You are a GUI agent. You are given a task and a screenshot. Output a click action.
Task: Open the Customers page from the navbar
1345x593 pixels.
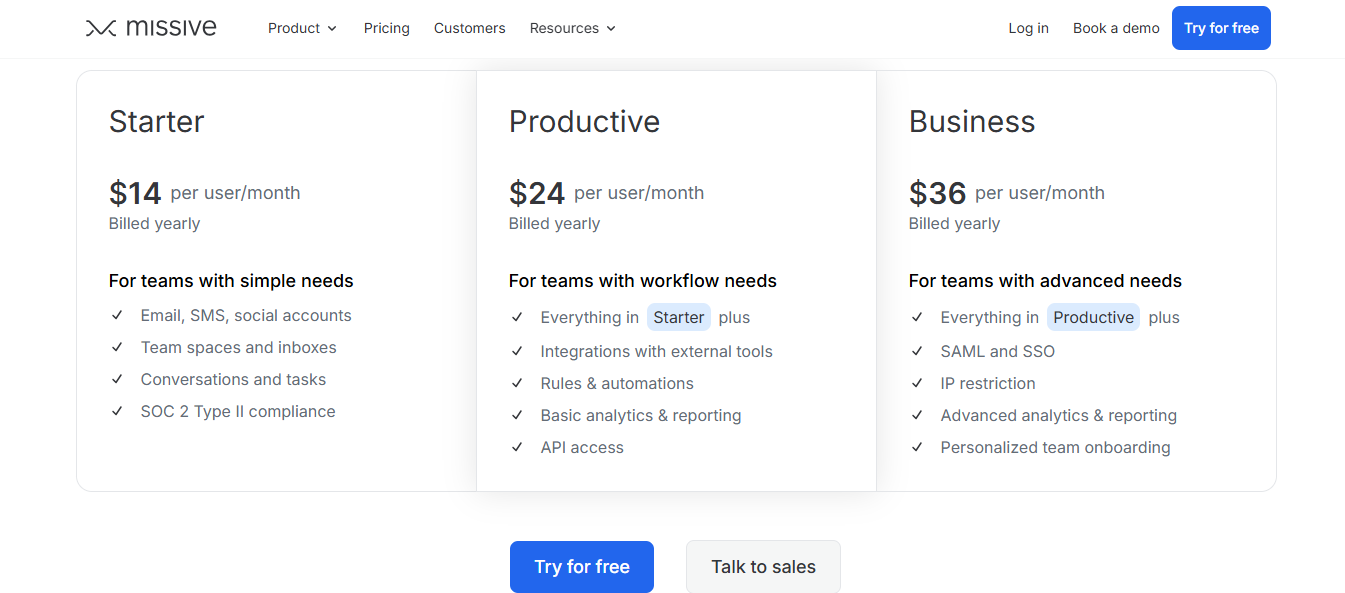(x=469, y=28)
